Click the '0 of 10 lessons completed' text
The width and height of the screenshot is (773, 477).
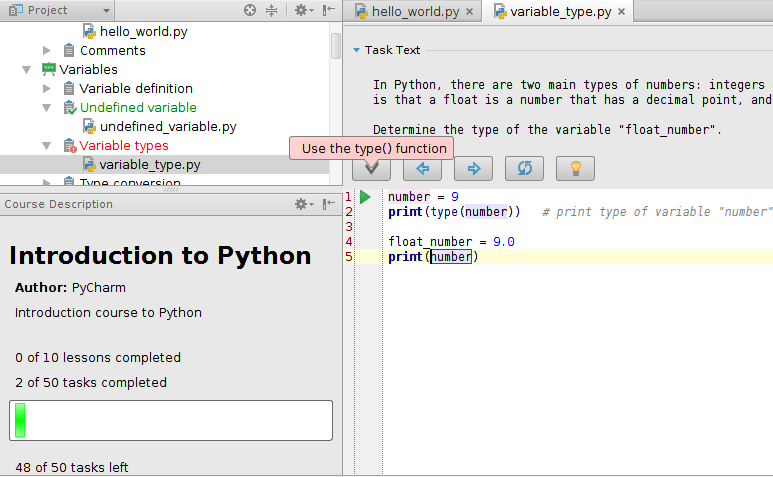[98, 357]
